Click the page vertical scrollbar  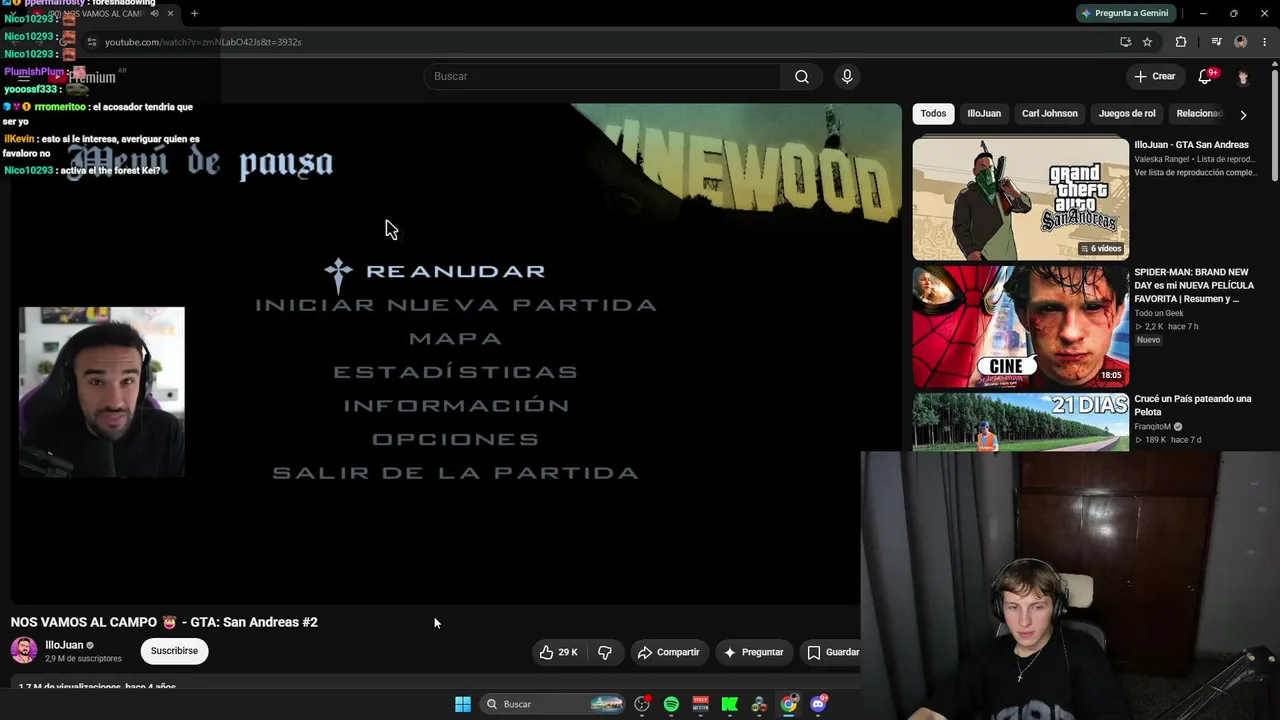pos(1274,125)
